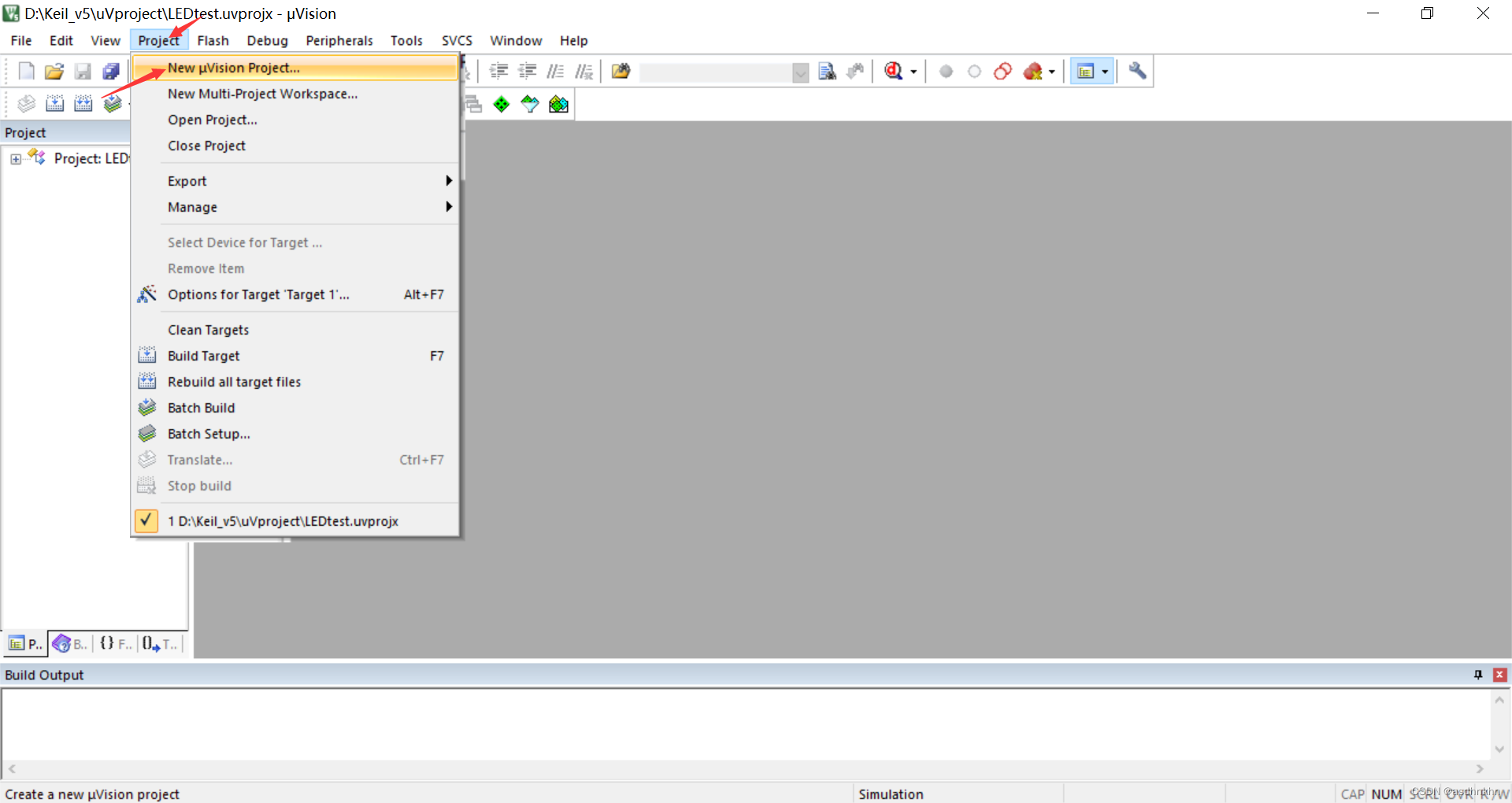Click the Comment selection icon
Image resolution: width=1512 pixels, height=803 pixels.
[x=555, y=72]
